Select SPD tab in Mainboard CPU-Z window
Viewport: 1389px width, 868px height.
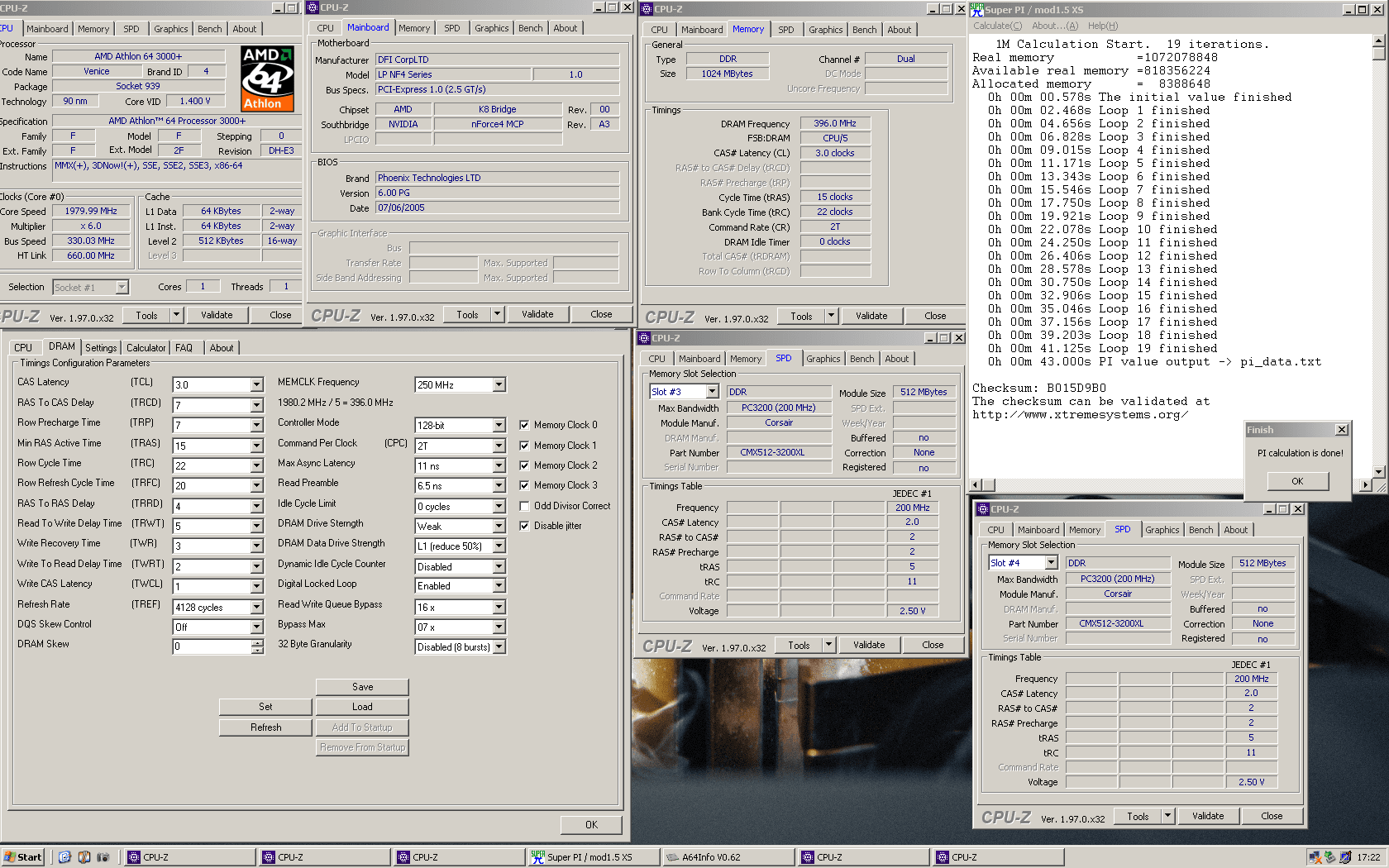point(451,28)
